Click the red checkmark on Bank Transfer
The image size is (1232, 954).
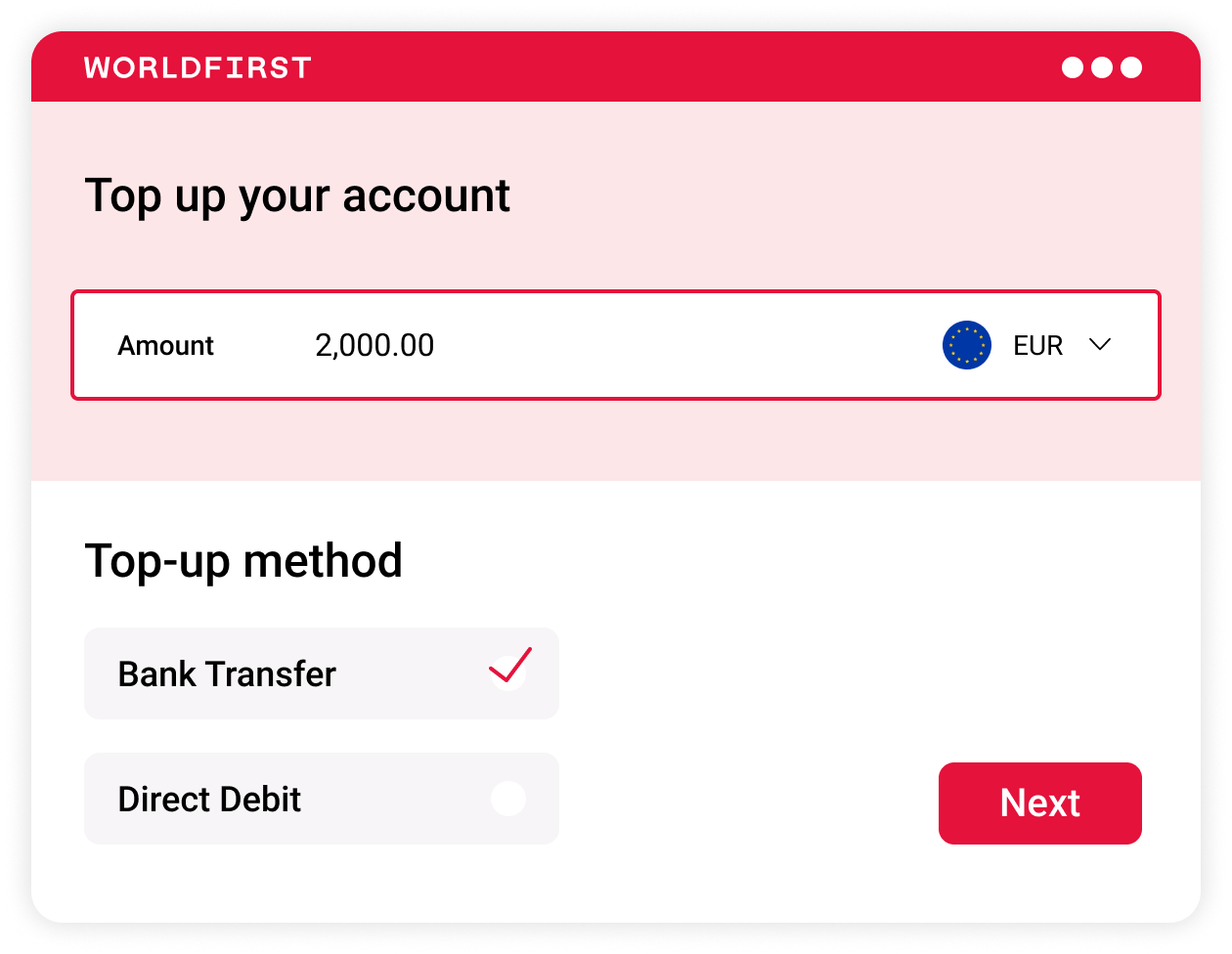(509, 668)
